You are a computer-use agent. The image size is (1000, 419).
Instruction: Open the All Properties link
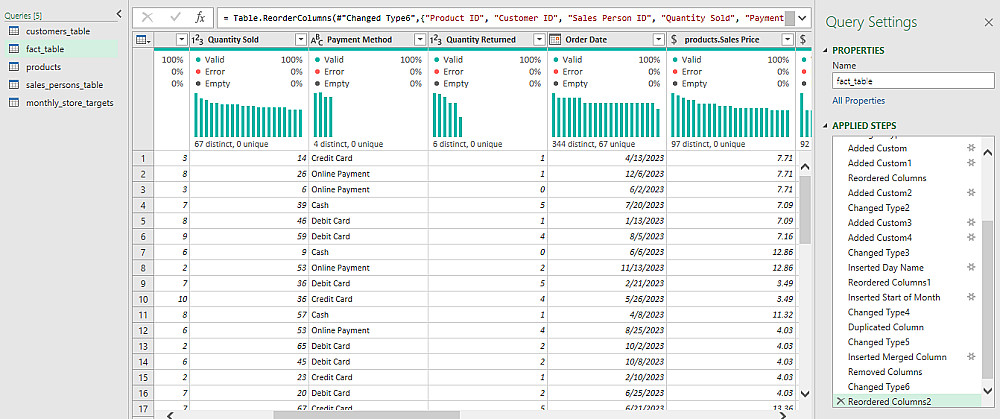(858, 101)
